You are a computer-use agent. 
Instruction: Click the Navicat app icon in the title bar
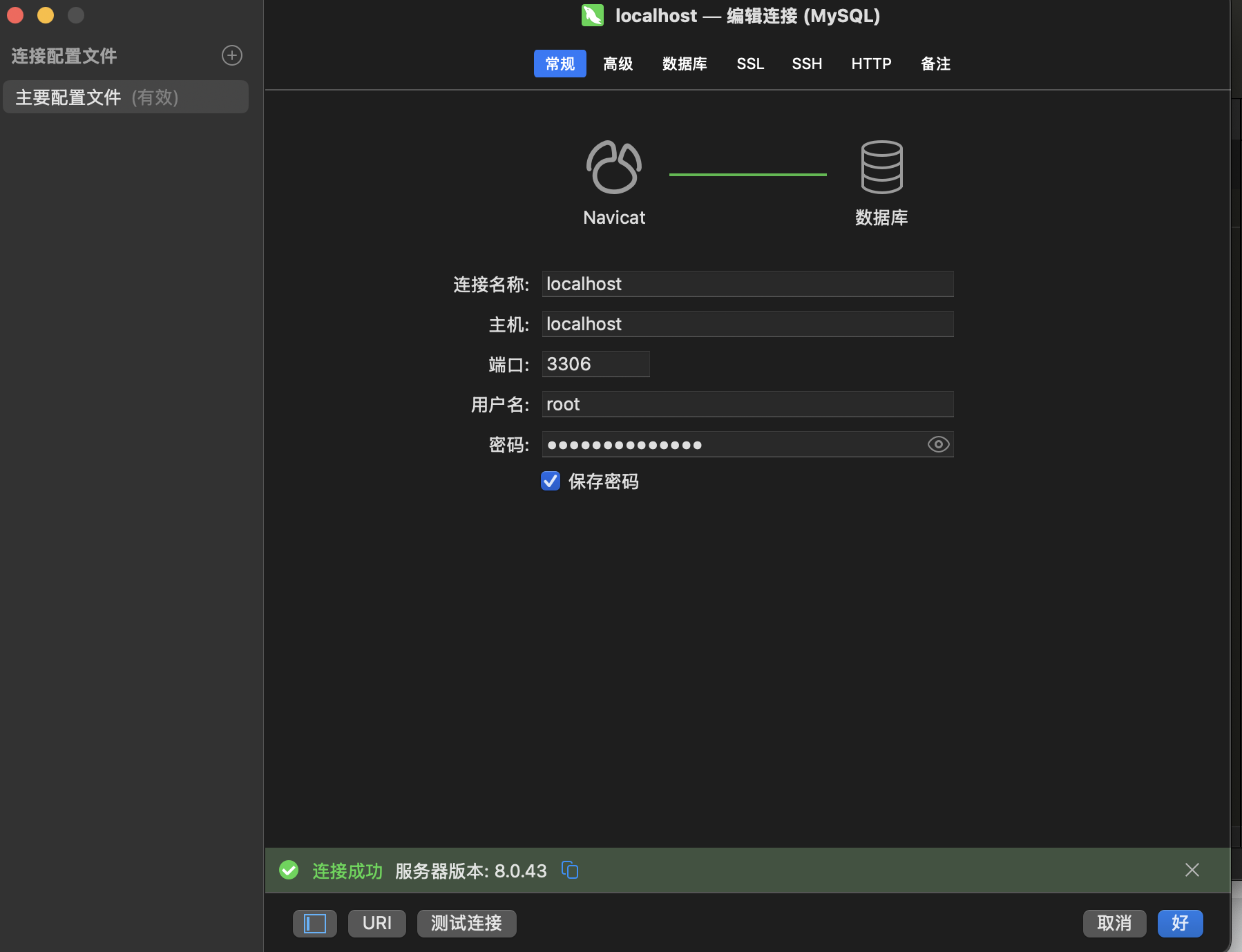click(x=593, y=15)
